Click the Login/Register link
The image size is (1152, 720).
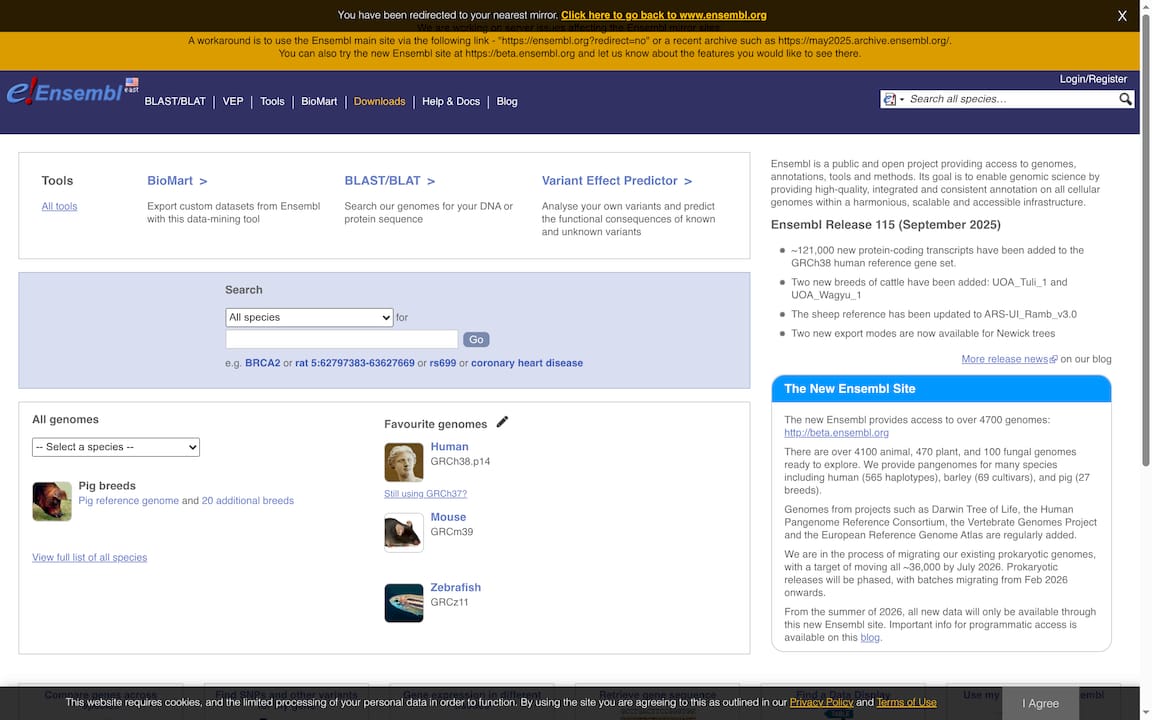point(1093,79)
